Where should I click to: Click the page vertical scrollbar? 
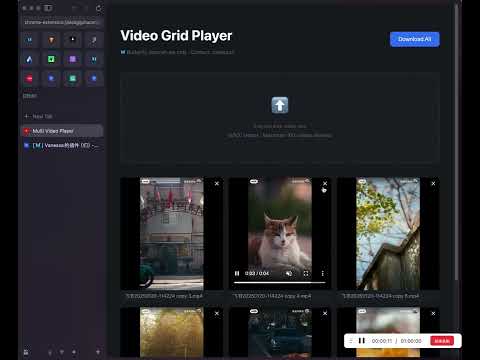pyautogui.click(x=456, y=142)
